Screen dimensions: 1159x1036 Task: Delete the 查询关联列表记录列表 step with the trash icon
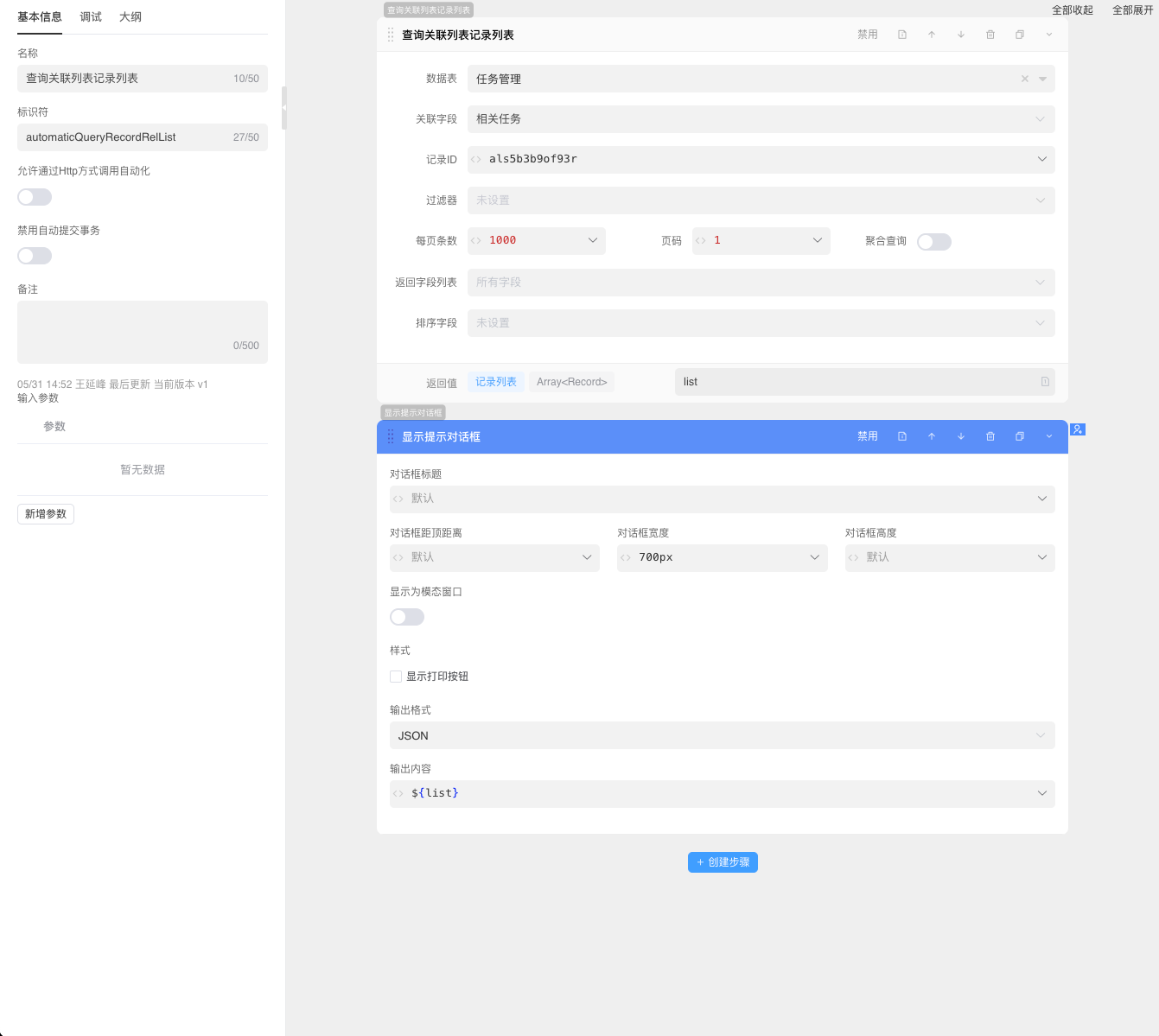click(990, 35)
